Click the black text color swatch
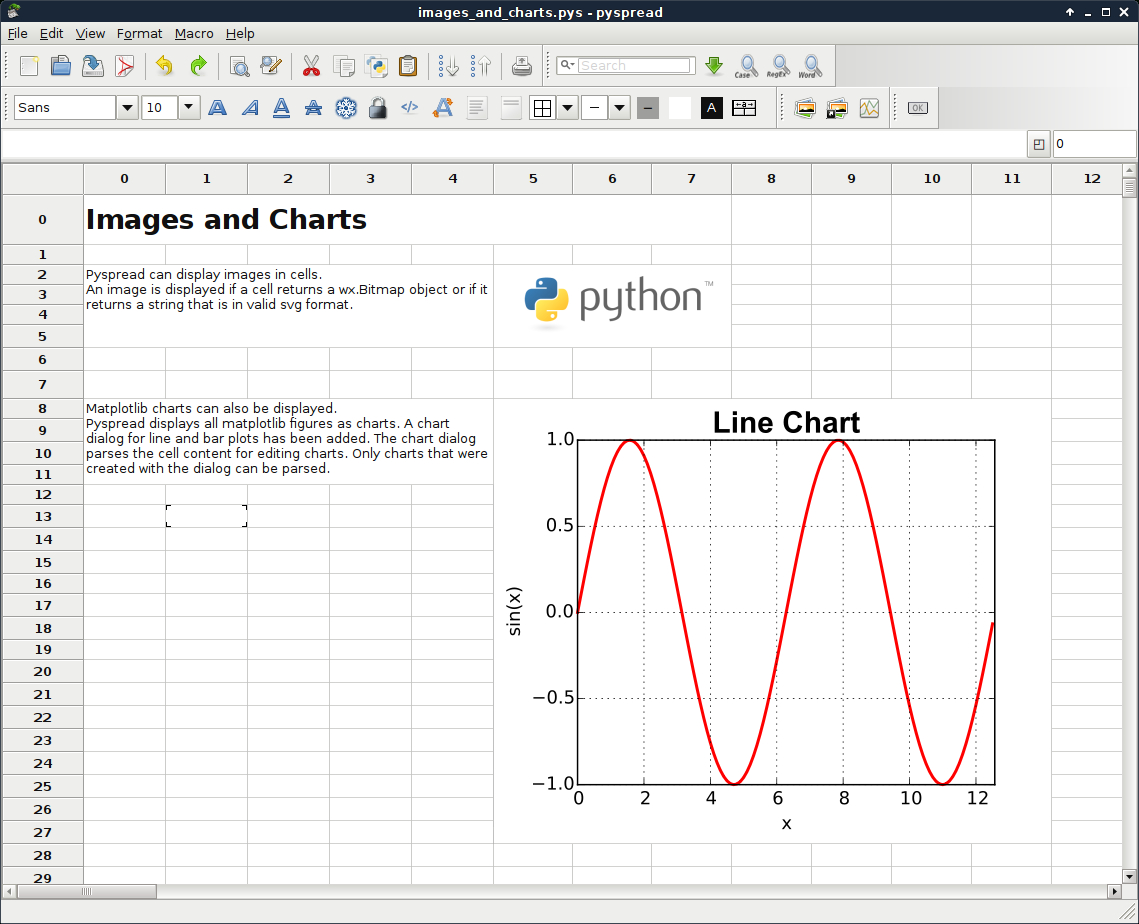This screenshot has width=1139, height=924. coord(712,108)
